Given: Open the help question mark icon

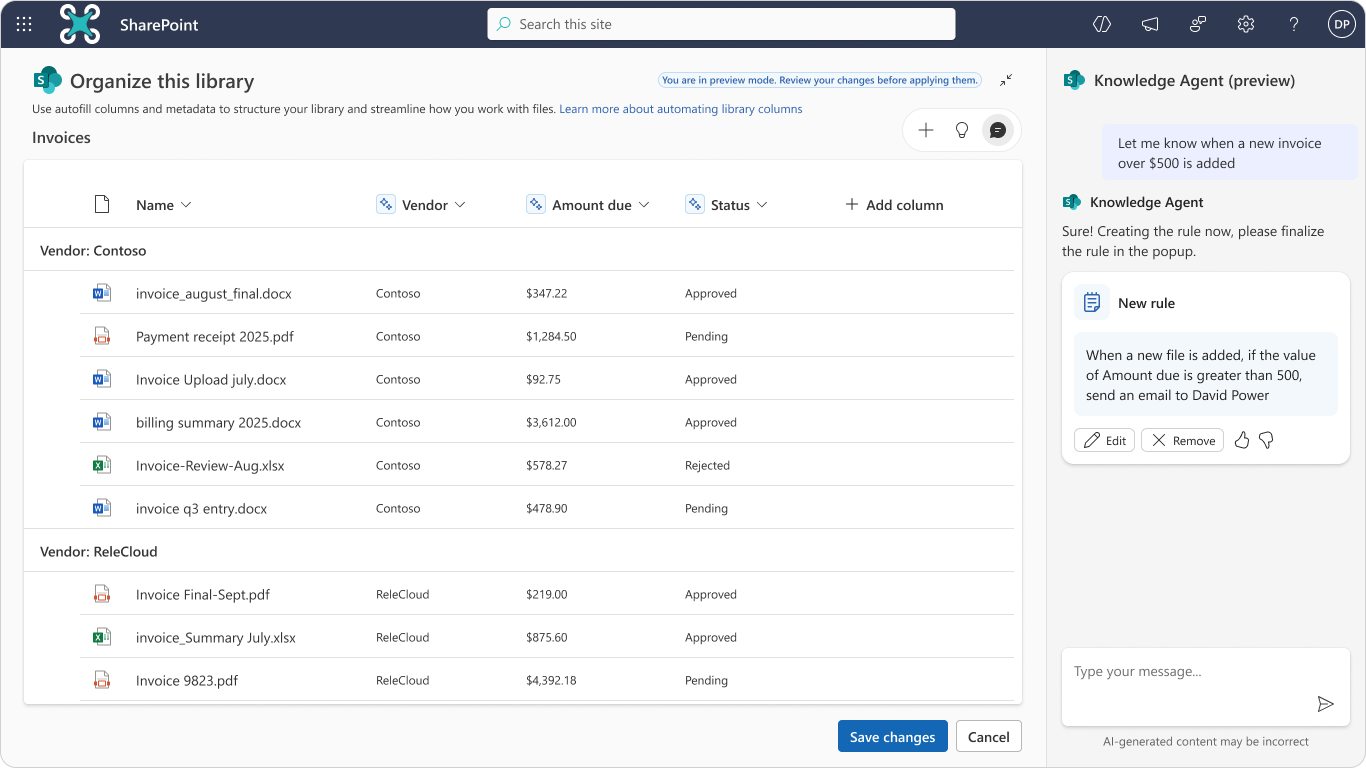Looking at the screenshot, I should 1293,24.
